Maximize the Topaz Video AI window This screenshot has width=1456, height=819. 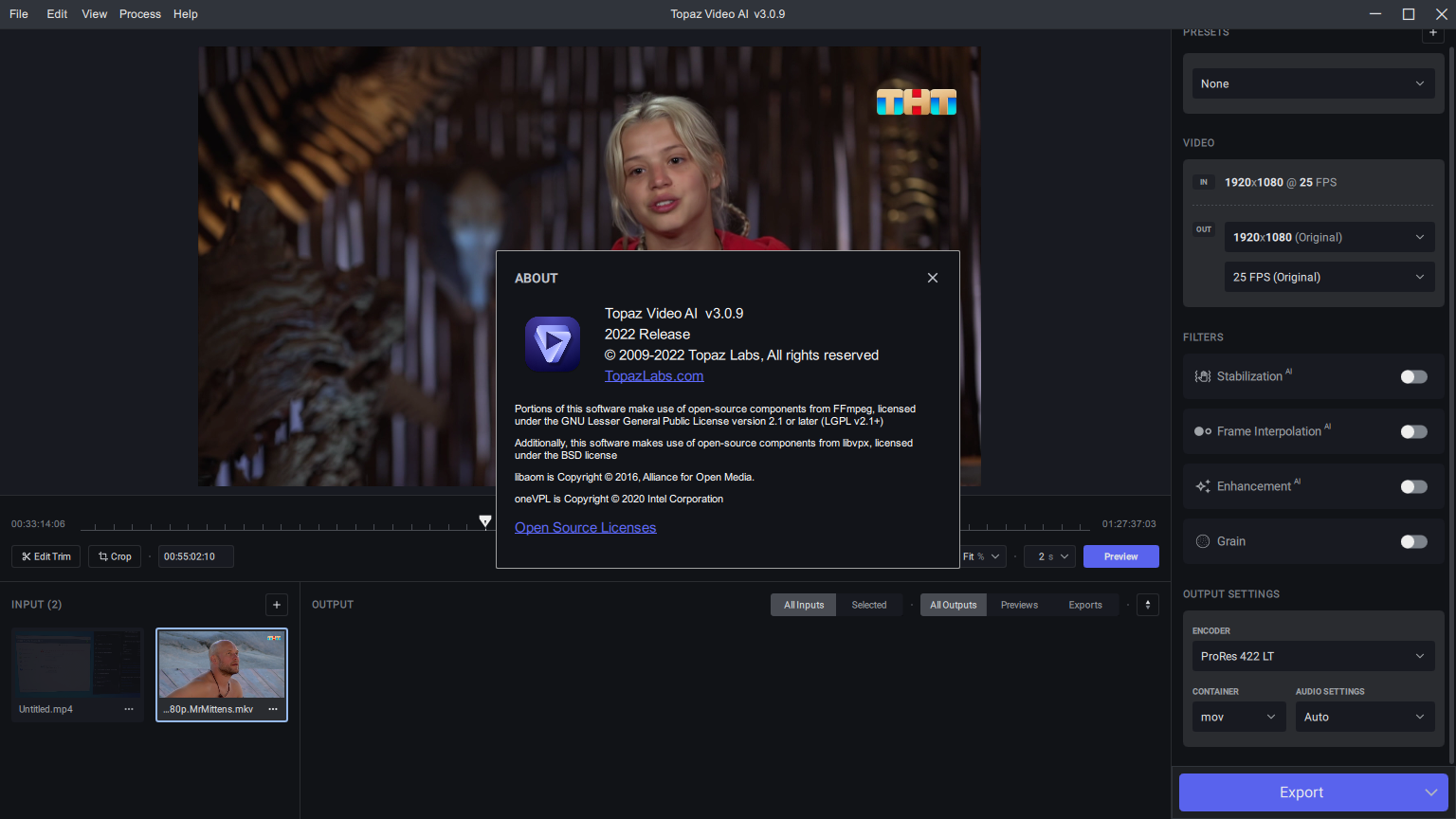(1409, 14)
